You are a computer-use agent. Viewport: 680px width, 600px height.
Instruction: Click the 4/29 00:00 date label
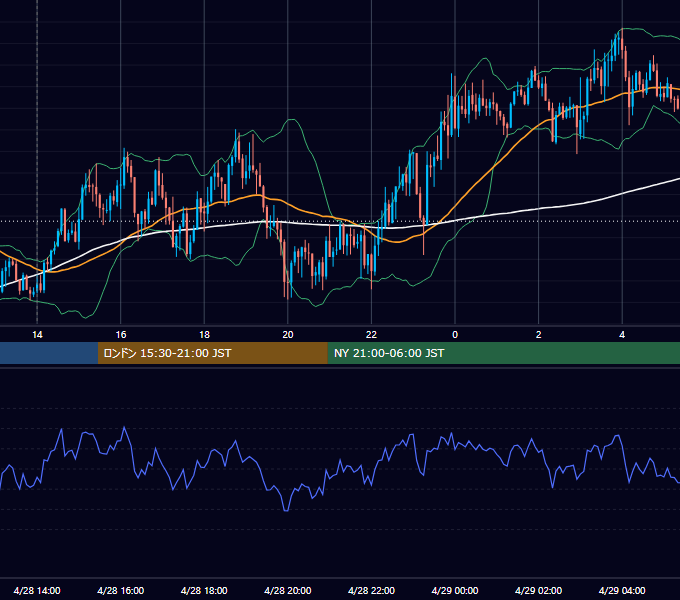pyautogui.click(x=455, y=590)
